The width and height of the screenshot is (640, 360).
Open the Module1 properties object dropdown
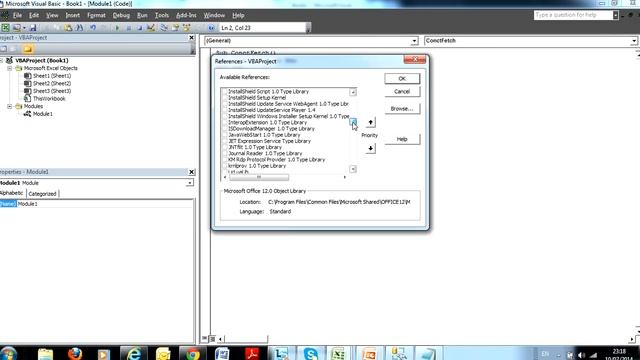tap(189, 183)
